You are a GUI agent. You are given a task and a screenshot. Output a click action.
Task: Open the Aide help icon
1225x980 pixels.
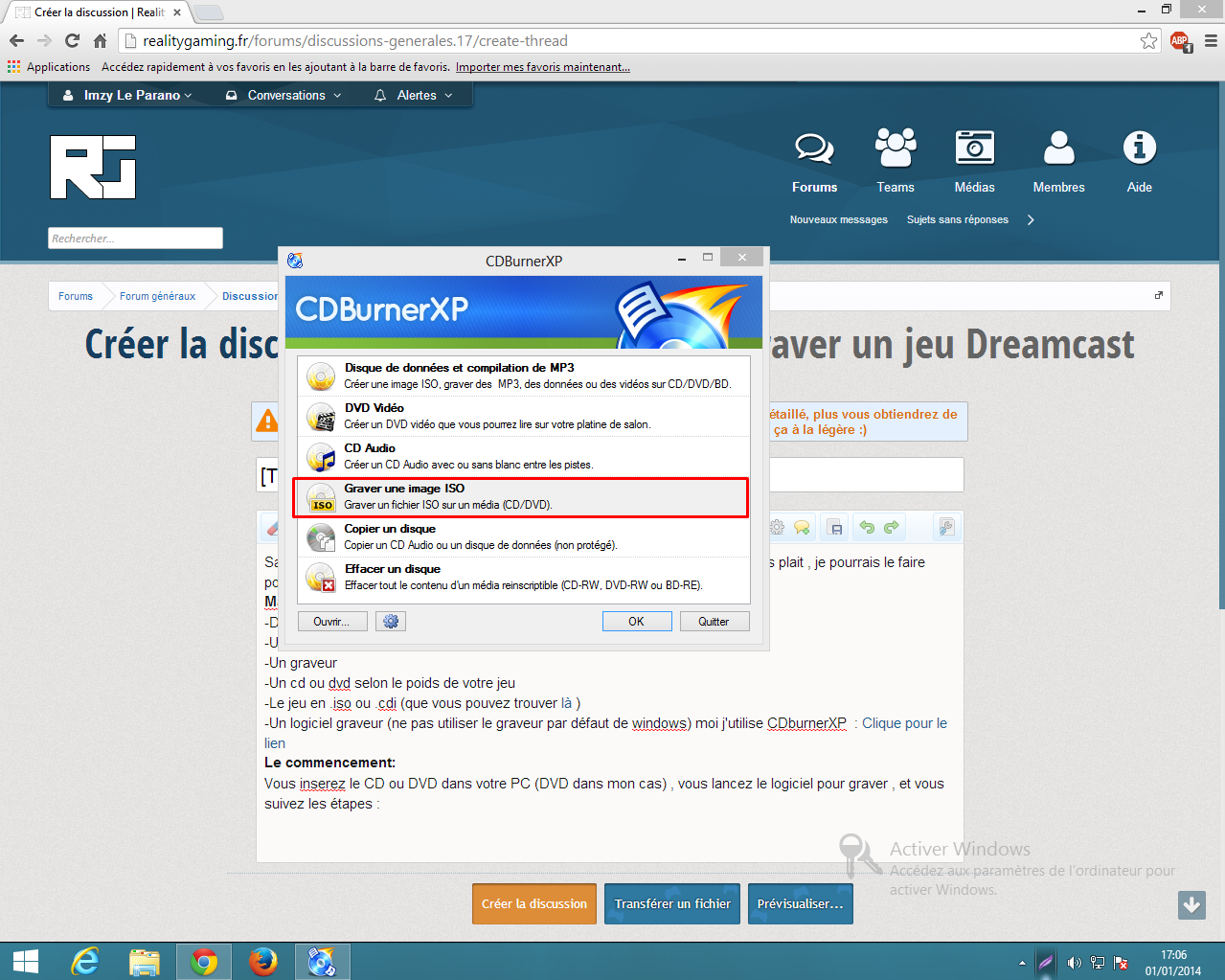click(x=1140, y=161)
